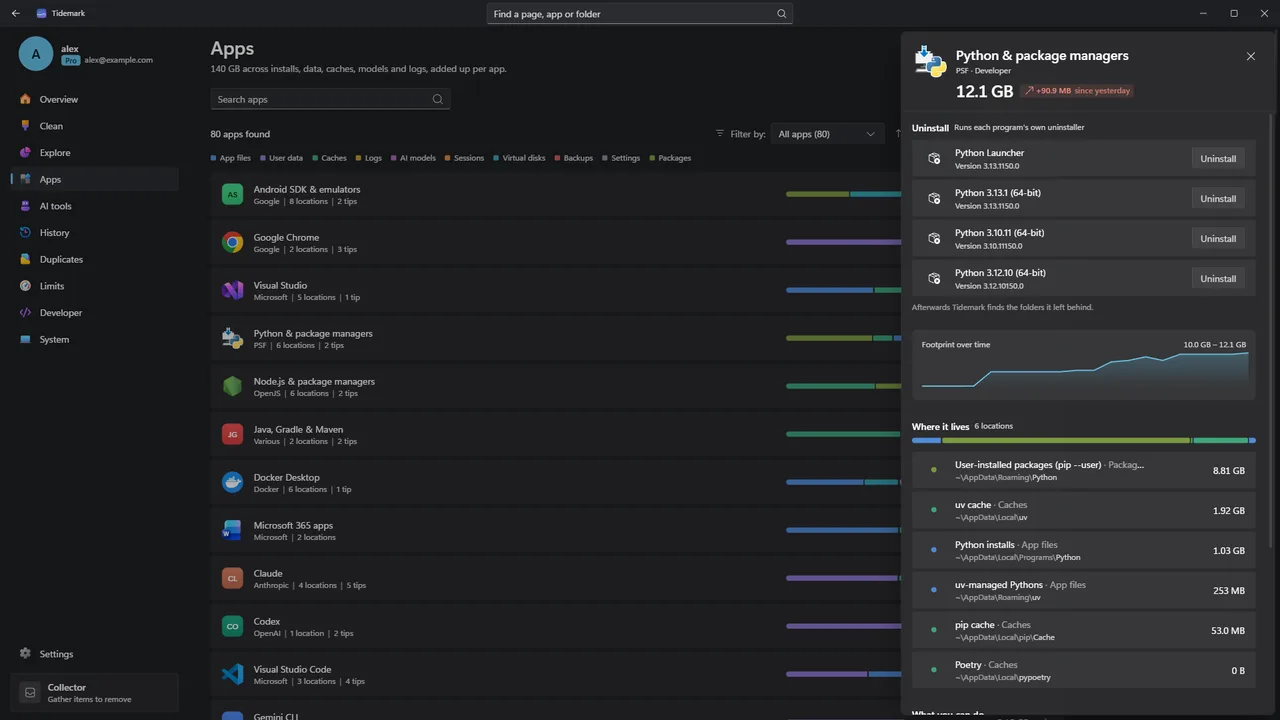Image resolution: width=1280 pixels, height=720 pixels.
Task: Go to the Clean section
Action: (94, 126)
